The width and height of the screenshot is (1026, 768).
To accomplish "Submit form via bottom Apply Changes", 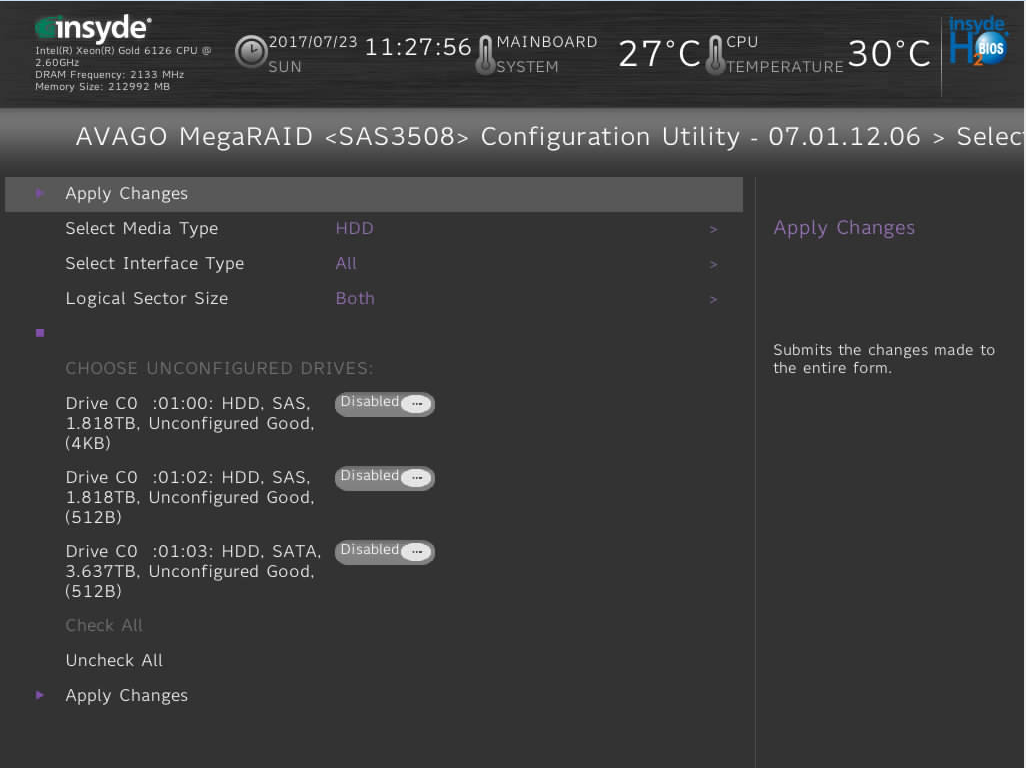I will (126, 695).
